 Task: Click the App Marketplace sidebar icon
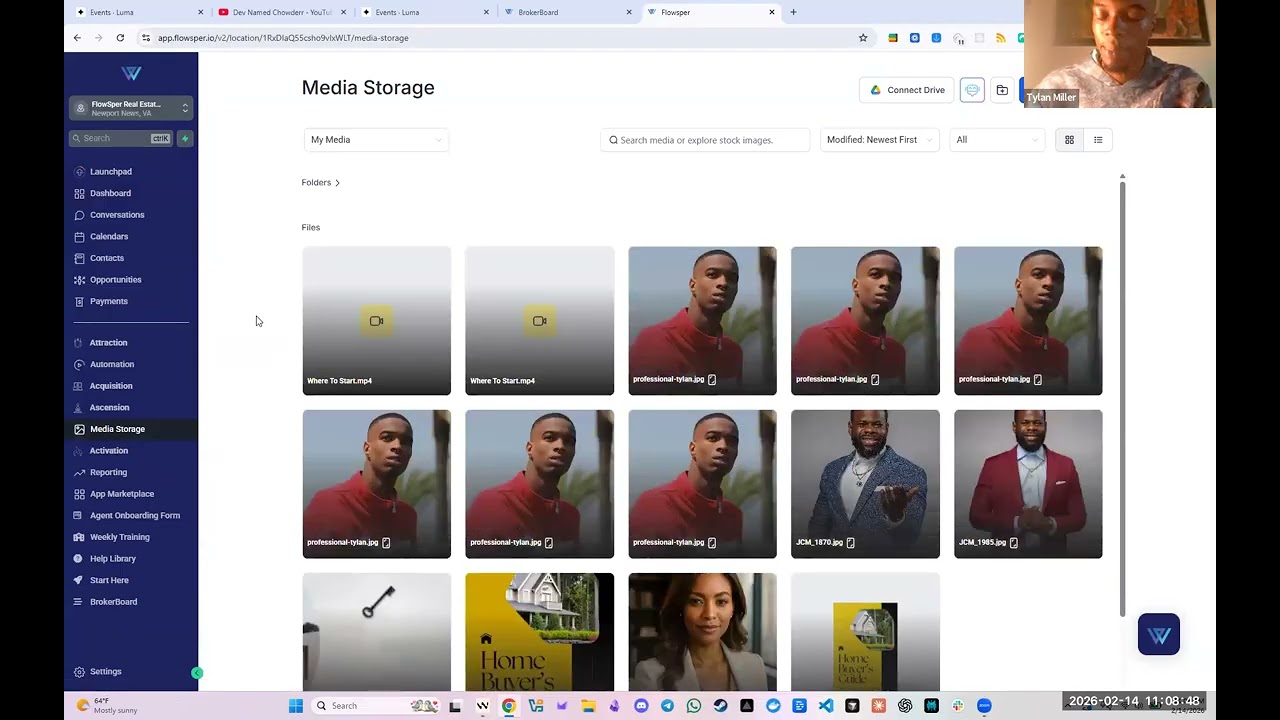point(79,494)
